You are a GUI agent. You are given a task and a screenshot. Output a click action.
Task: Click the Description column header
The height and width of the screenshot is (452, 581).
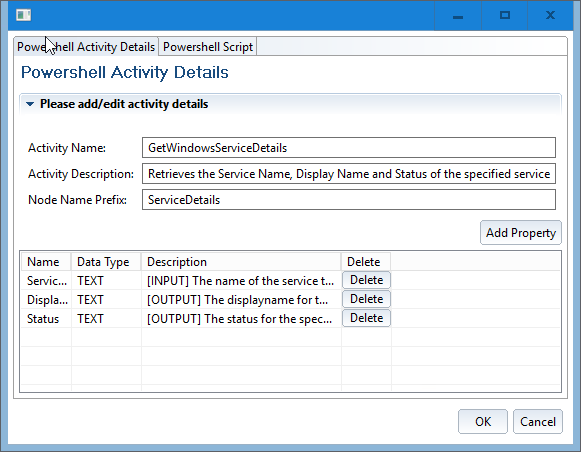pos(241,262)
